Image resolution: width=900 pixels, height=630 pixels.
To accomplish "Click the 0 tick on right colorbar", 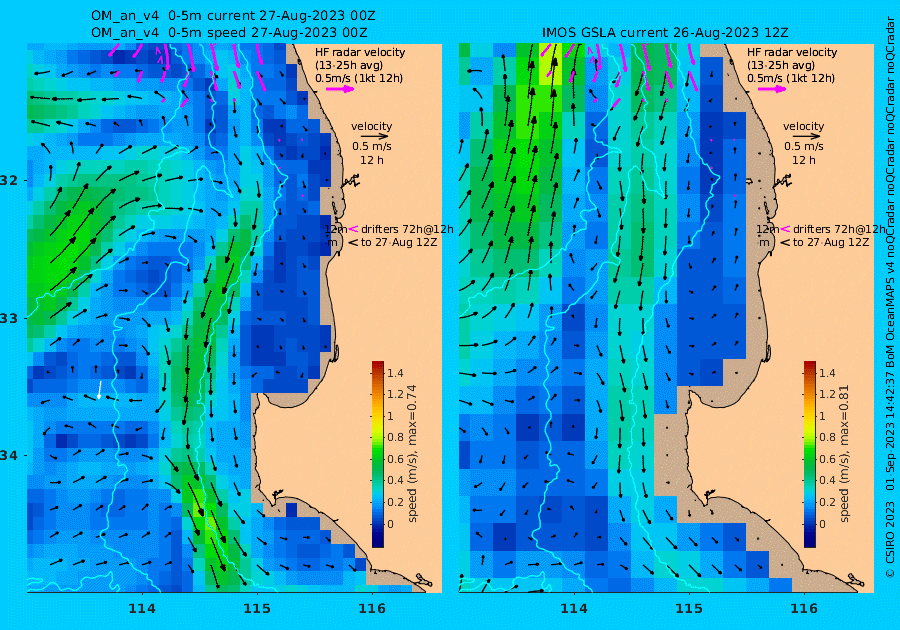I will coord(823,524).
